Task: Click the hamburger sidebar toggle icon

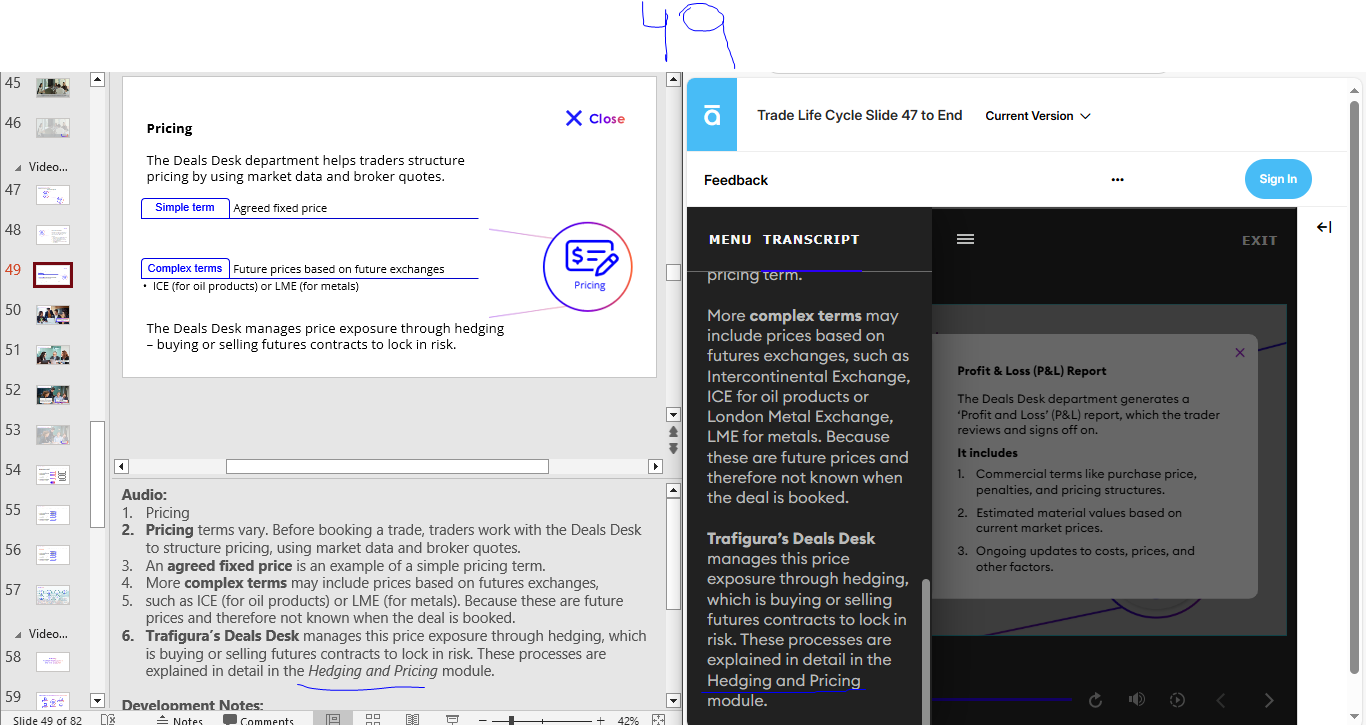Action: pyautogui.click(x=965, y=239)
